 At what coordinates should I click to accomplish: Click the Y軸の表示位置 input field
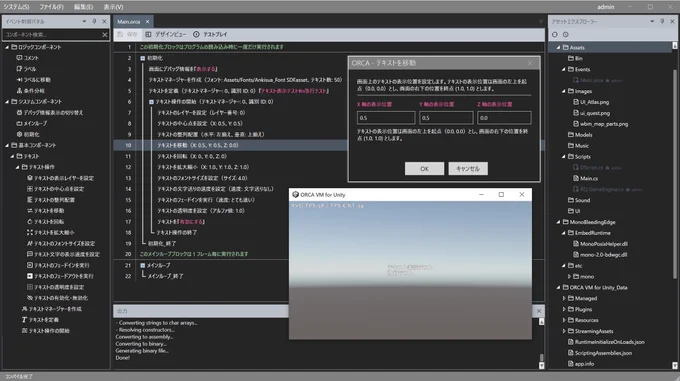click(x=446, y=118)
